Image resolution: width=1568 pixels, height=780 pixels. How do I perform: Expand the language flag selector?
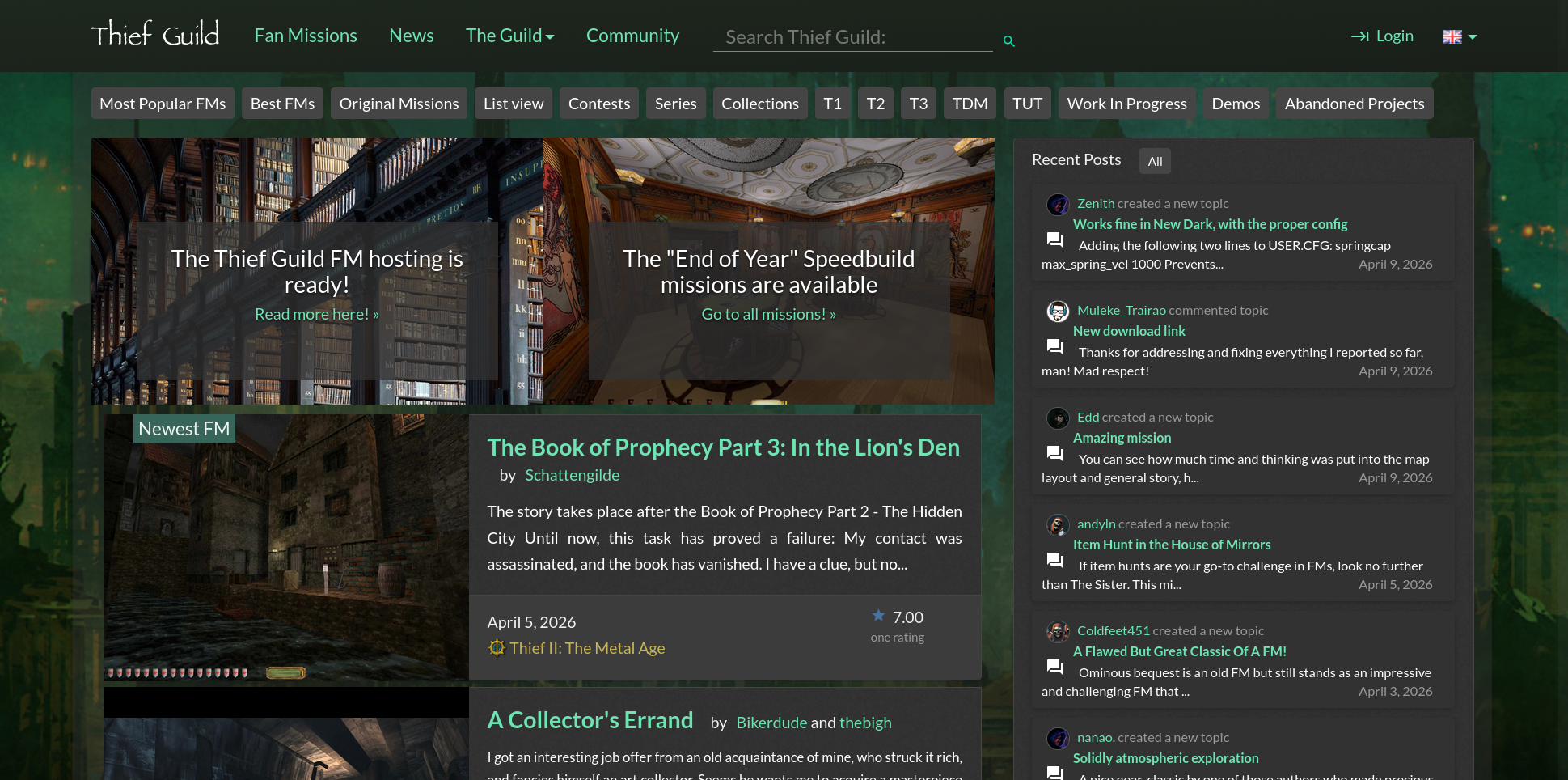[x=1458, y=36]
